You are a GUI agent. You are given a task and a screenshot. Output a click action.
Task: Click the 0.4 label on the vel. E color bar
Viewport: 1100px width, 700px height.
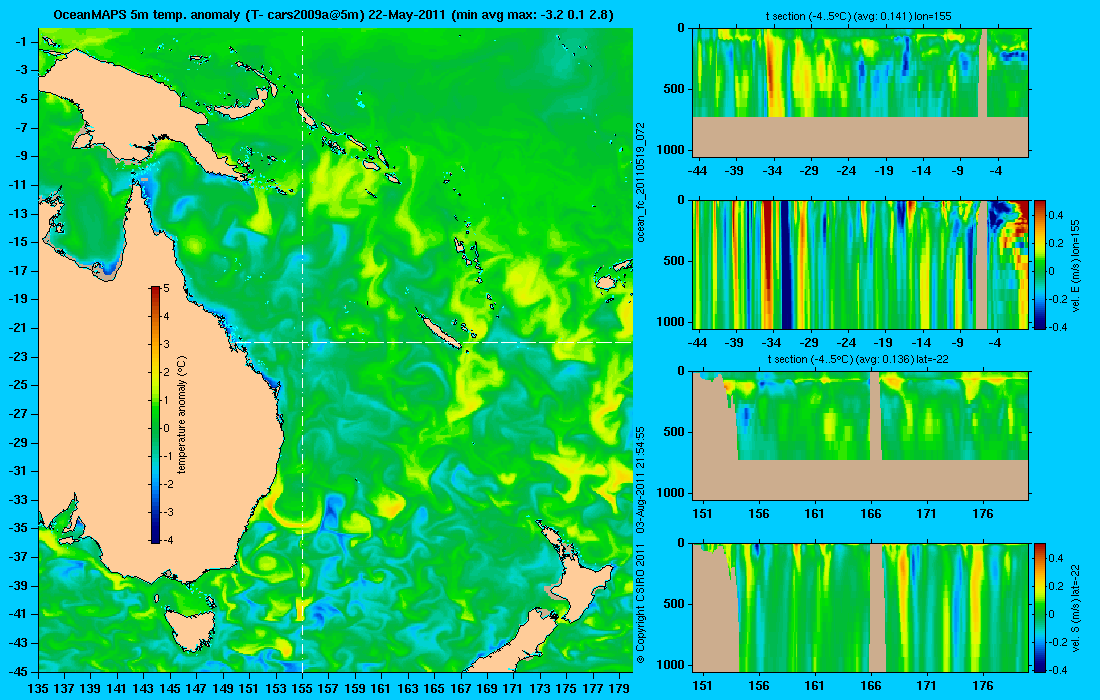pyautogui.click(x=1056, y=215)
